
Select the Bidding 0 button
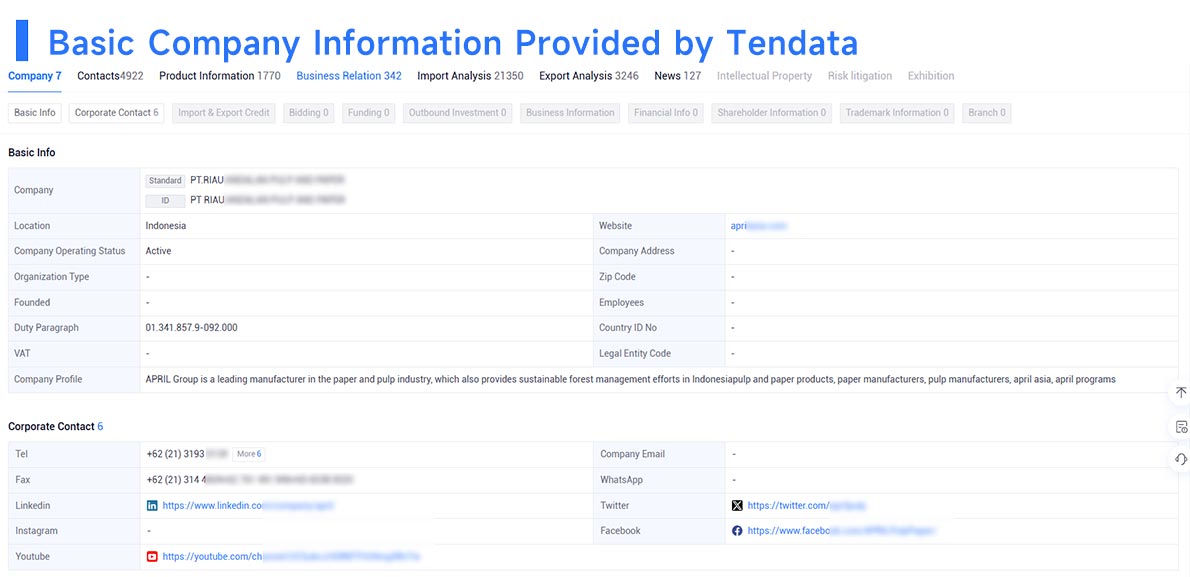point(309,112)
